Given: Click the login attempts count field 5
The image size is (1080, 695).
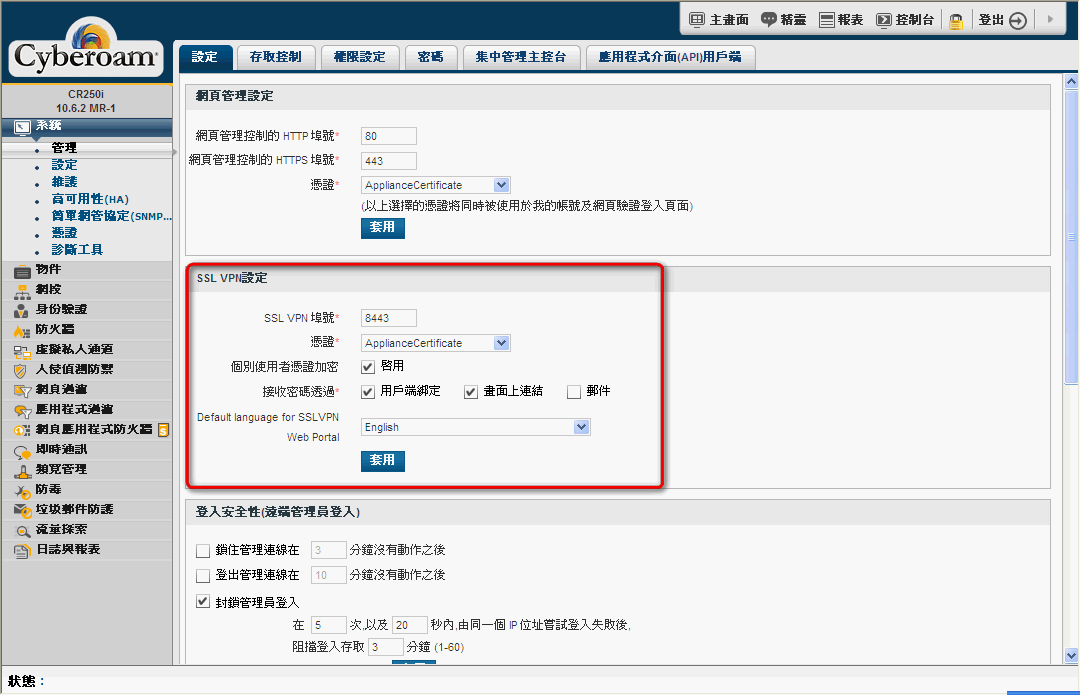Looking at the screenshot, I should coord(329,625).
